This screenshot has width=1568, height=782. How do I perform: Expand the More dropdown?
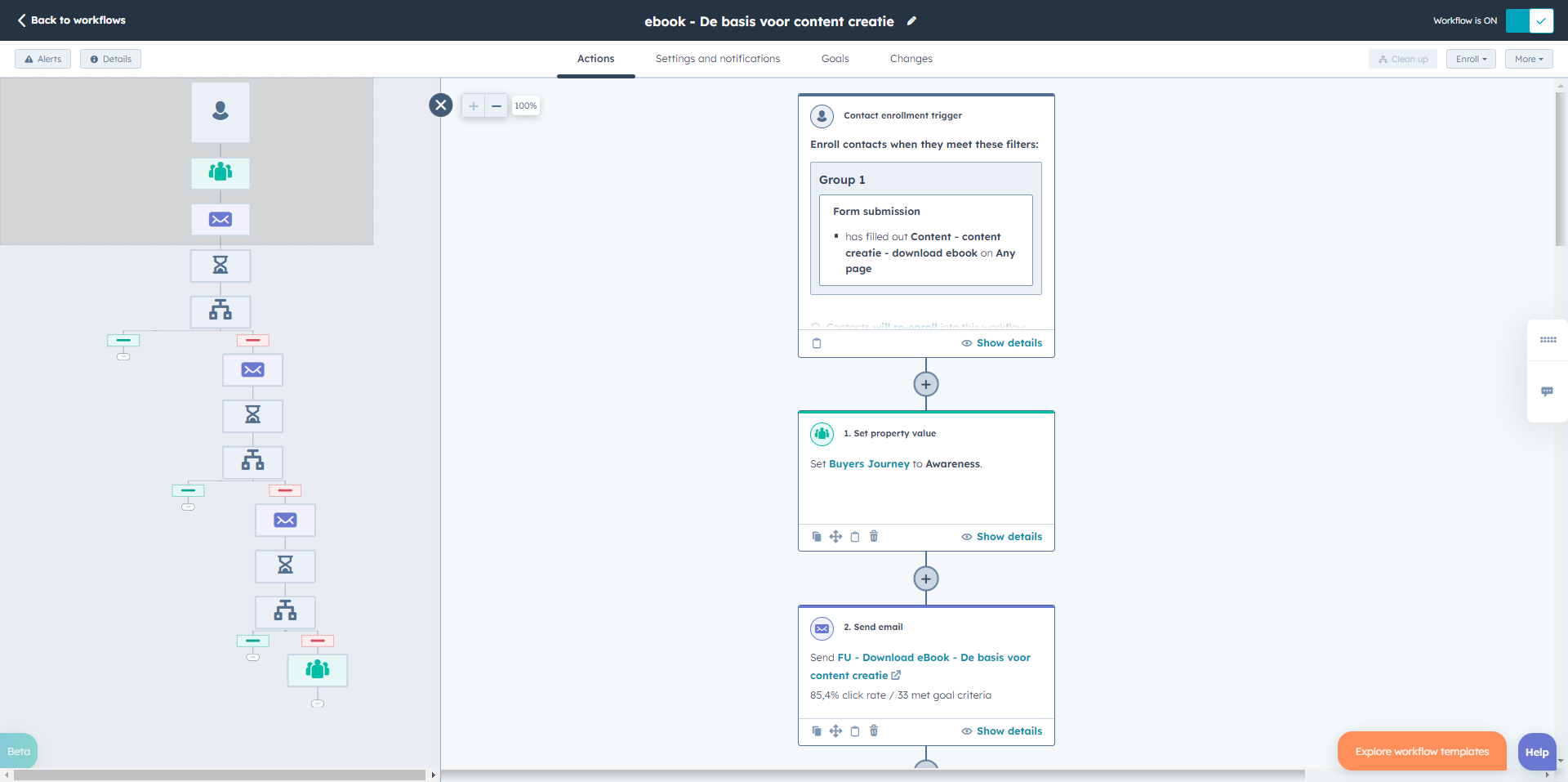tap(1529, 59)
